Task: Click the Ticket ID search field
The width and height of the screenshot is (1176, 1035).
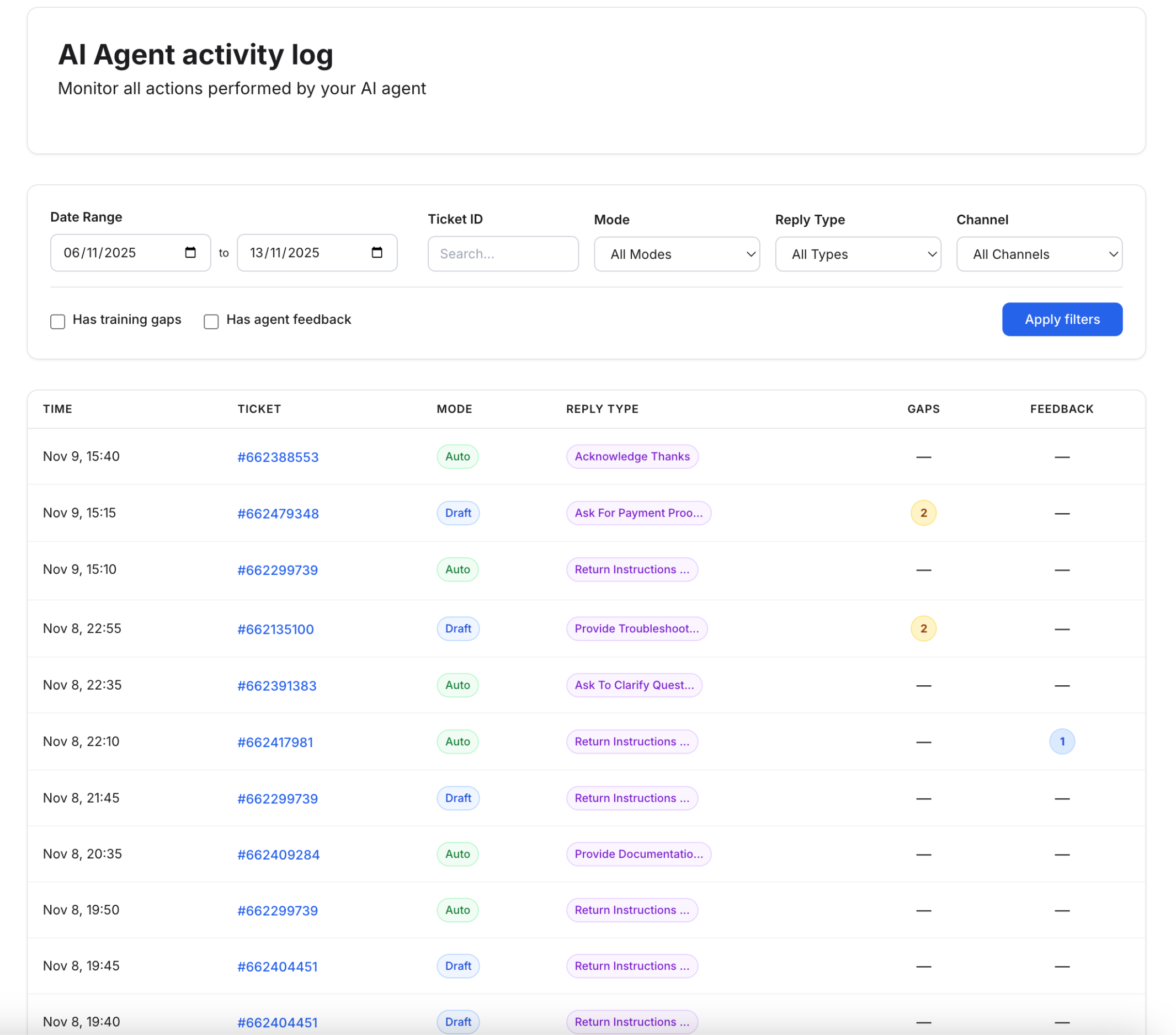Action: 503,254
